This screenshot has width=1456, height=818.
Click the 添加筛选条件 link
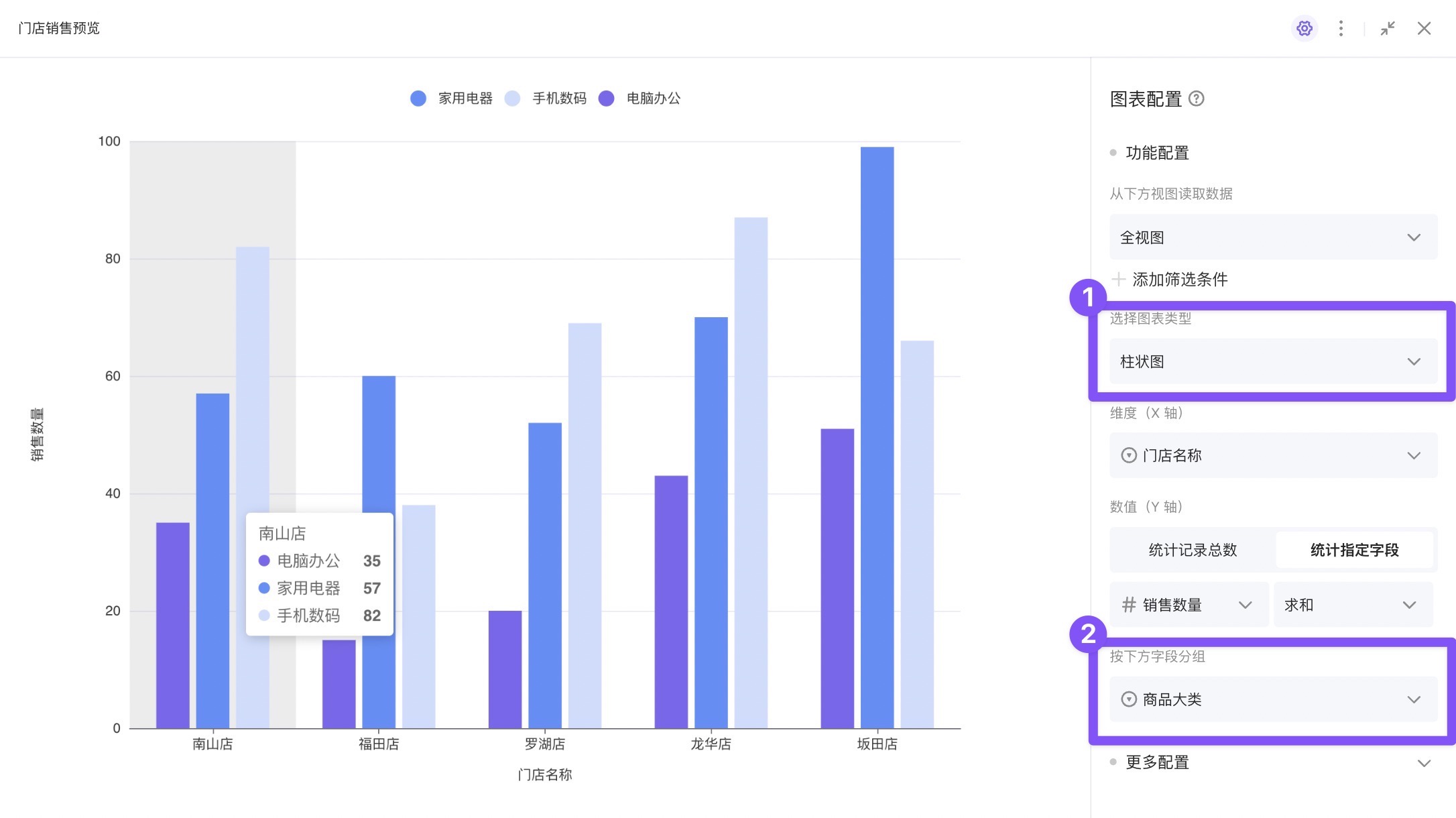pyautogui.click(x=1179, y=279)
